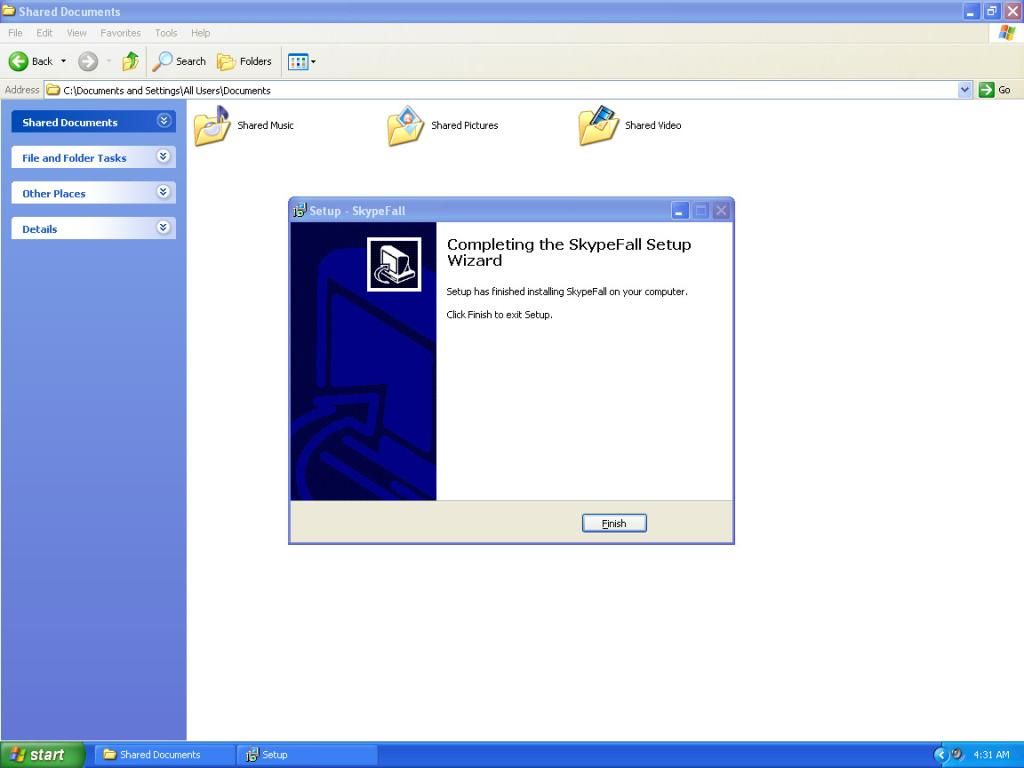This screenshot has width=1024, height=768.
Task: Open the Favorites menu
Action: tap(120, 33)
